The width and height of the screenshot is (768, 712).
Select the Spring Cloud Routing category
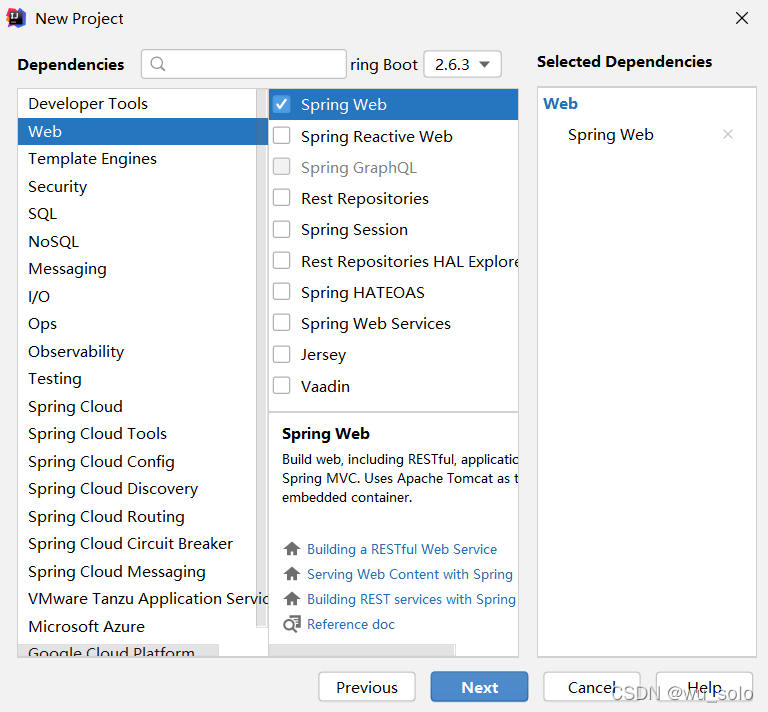click(137, 517)
